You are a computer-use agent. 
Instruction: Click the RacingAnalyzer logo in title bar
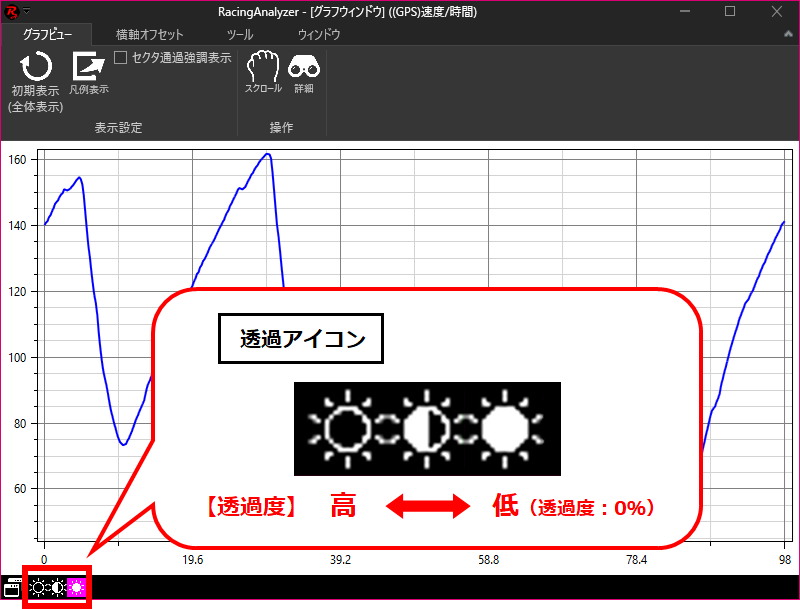click(x=11, y=11)
